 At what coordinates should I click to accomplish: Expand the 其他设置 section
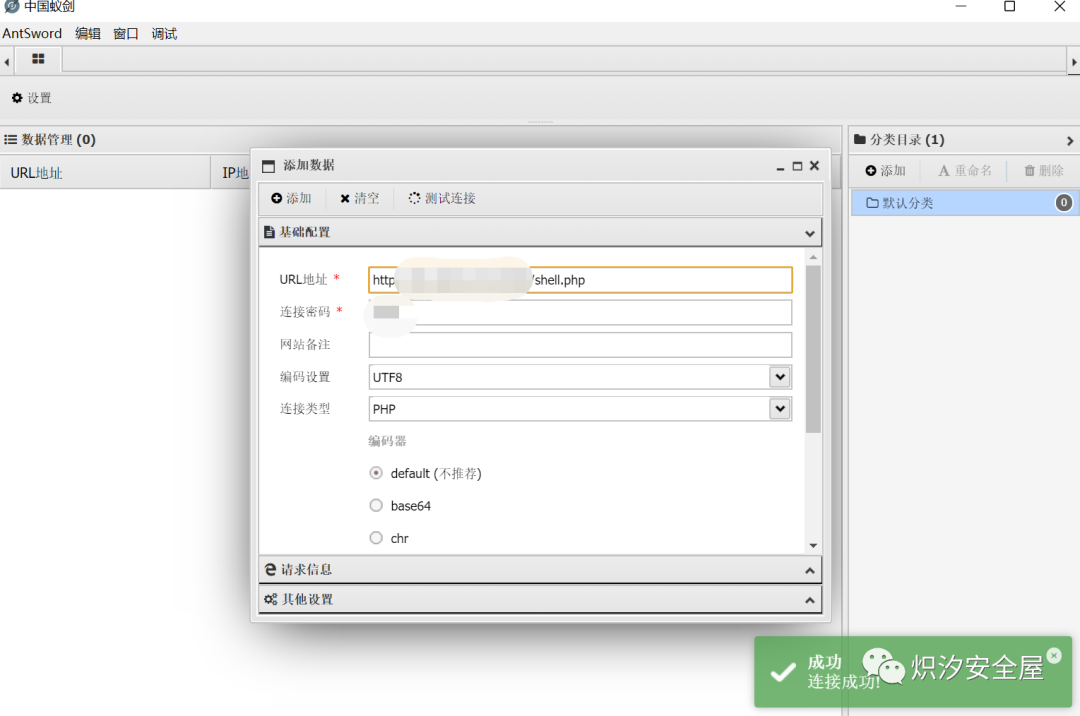[x=810, y=600]
